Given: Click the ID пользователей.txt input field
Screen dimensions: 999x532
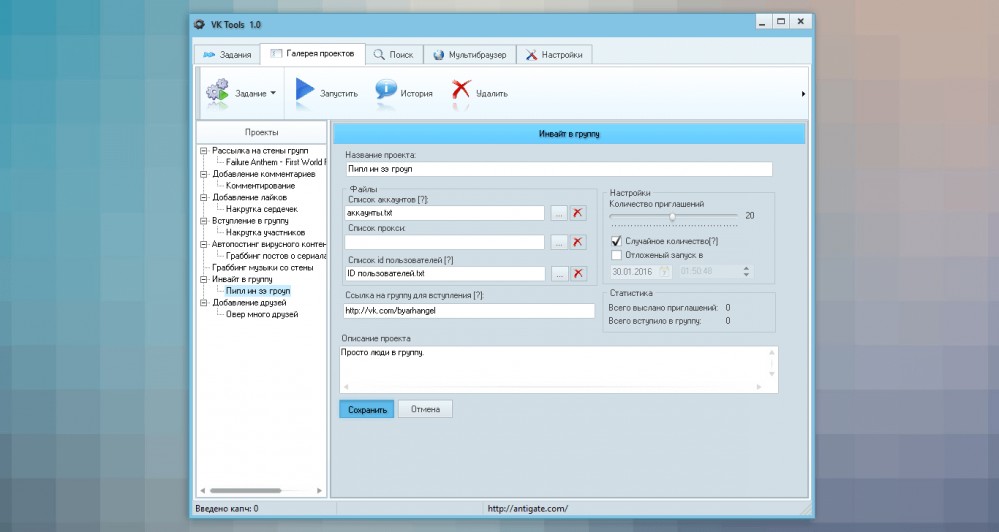Looking at the screenshot, I should [445, 273].
